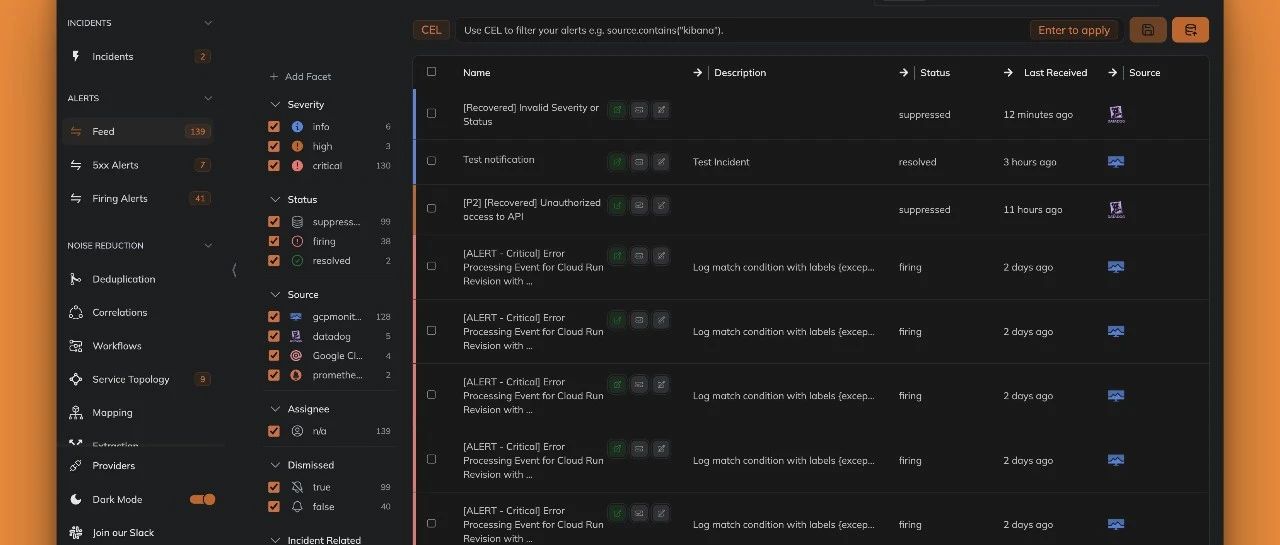
Task: Click the CEL badge
Action: (x=431, y=30)
